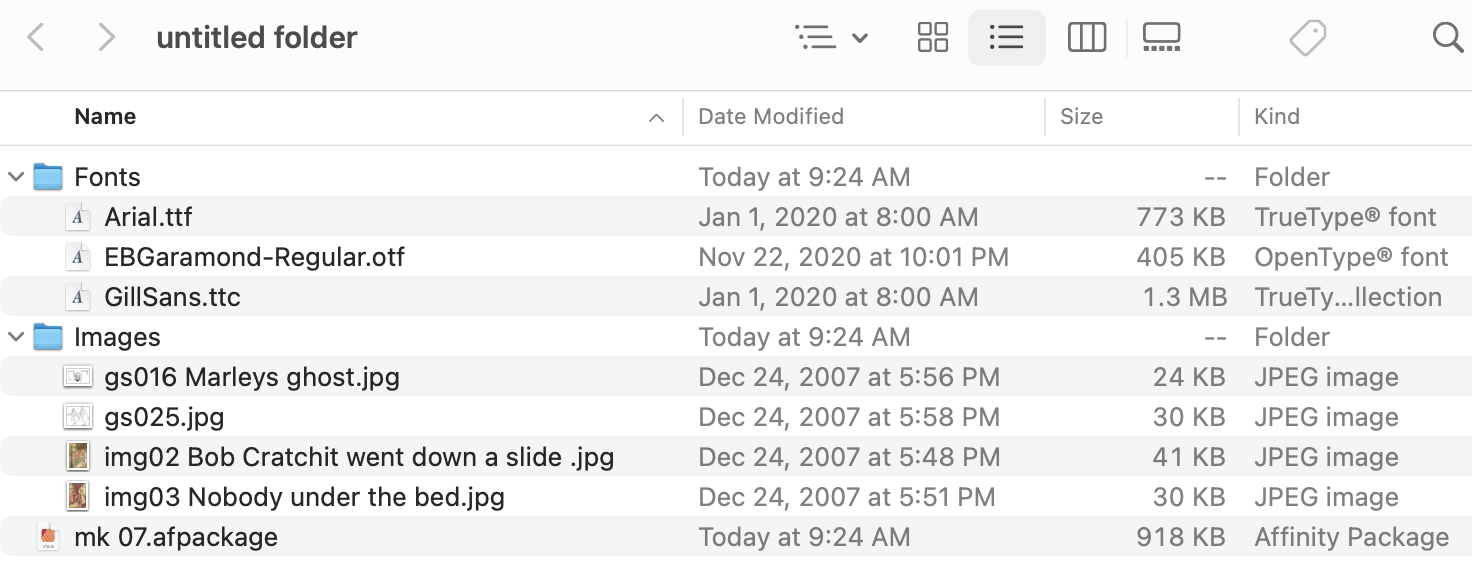This screenshot has width=1472, height=570.
Task: Toggle sort direction caret in Name header
Action: (x=656, y=118)
